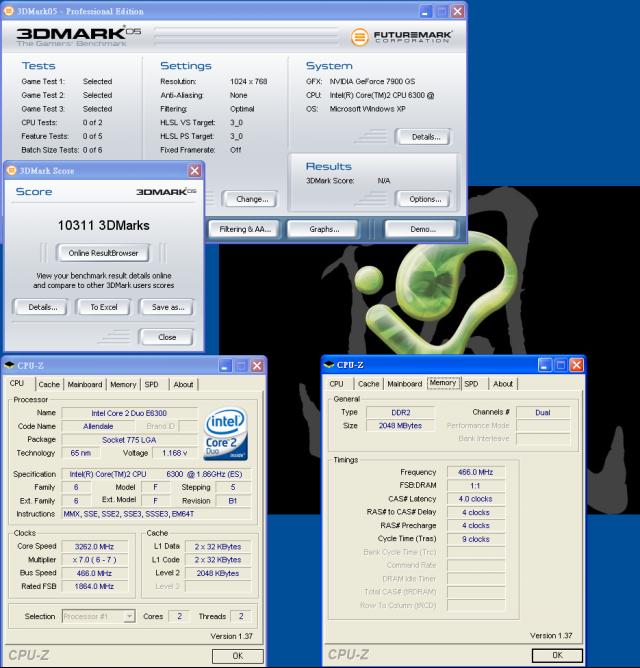This screenshot has height=668, width=640.
Task: Click the 10311 3DMarks score text
Action: pyautogui.click(x=104, y=225)
